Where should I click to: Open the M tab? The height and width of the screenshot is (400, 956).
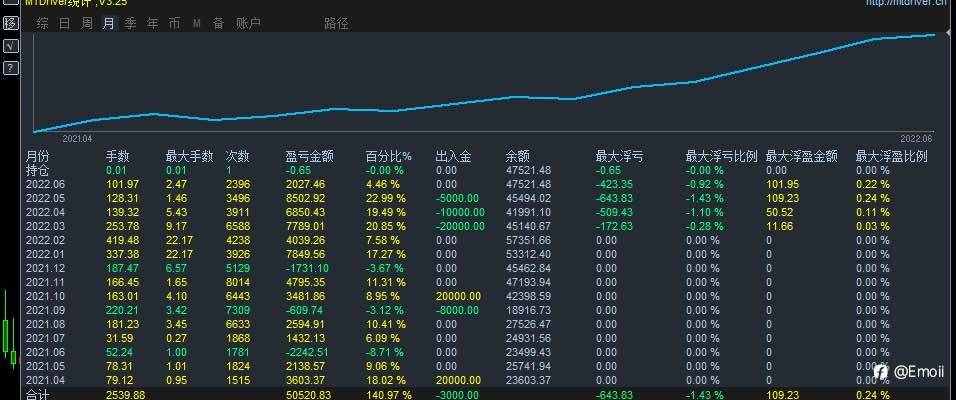197,24
